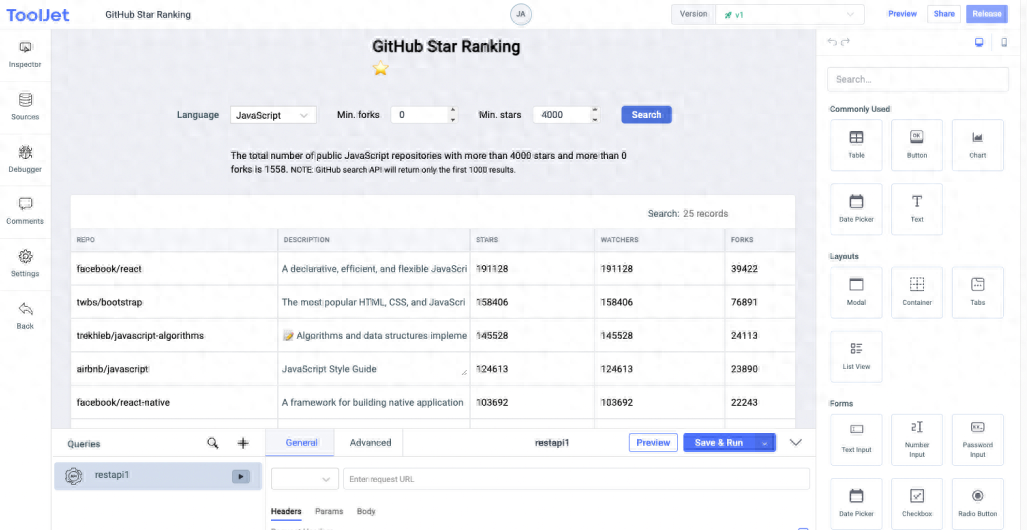The height and width of the screenshot is (530, 1027).
Task: Increase the Min. forks value
Action: [453, 111]
